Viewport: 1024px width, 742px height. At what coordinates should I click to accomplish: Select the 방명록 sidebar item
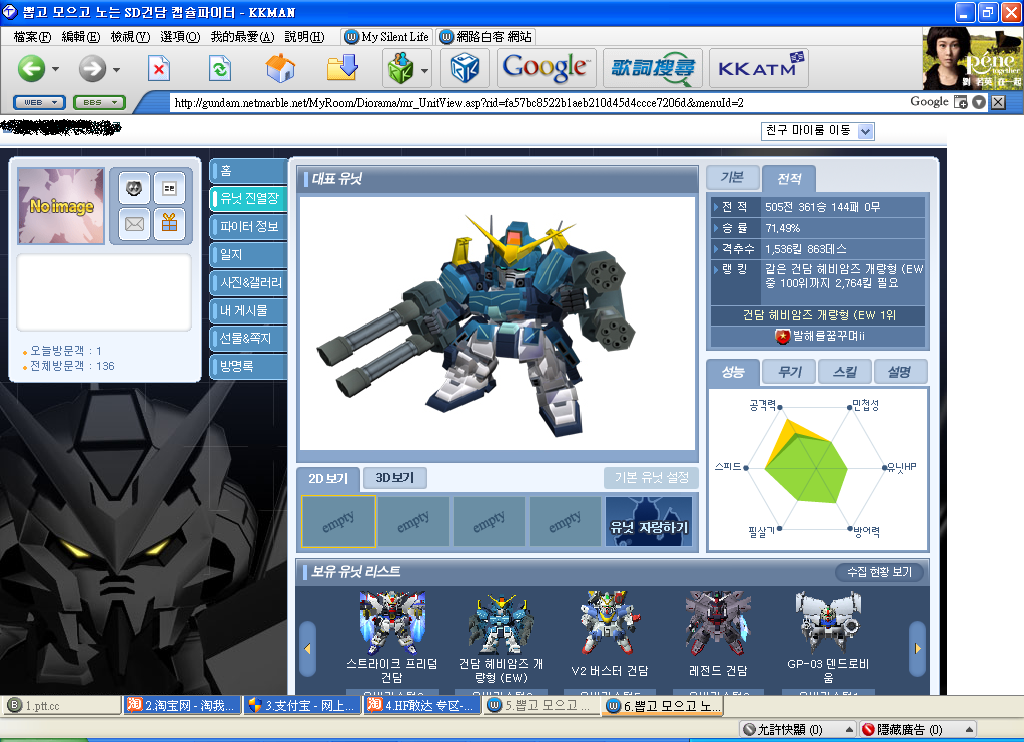pos(249,366)
